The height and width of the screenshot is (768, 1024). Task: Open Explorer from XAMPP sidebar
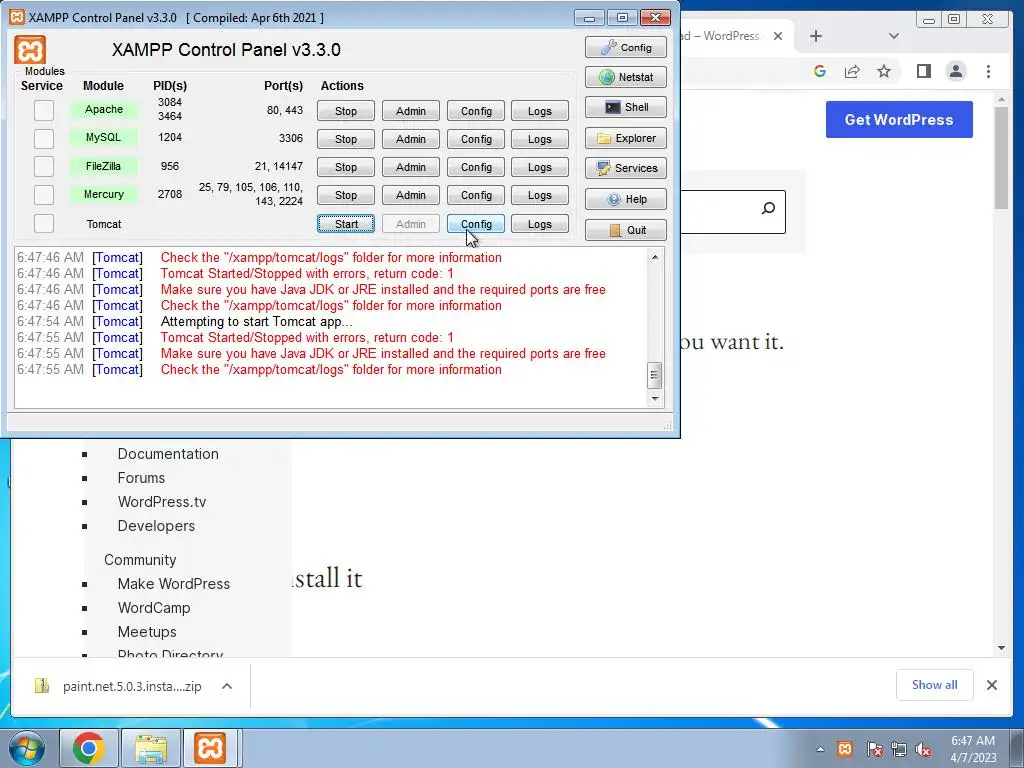(626, 138)
